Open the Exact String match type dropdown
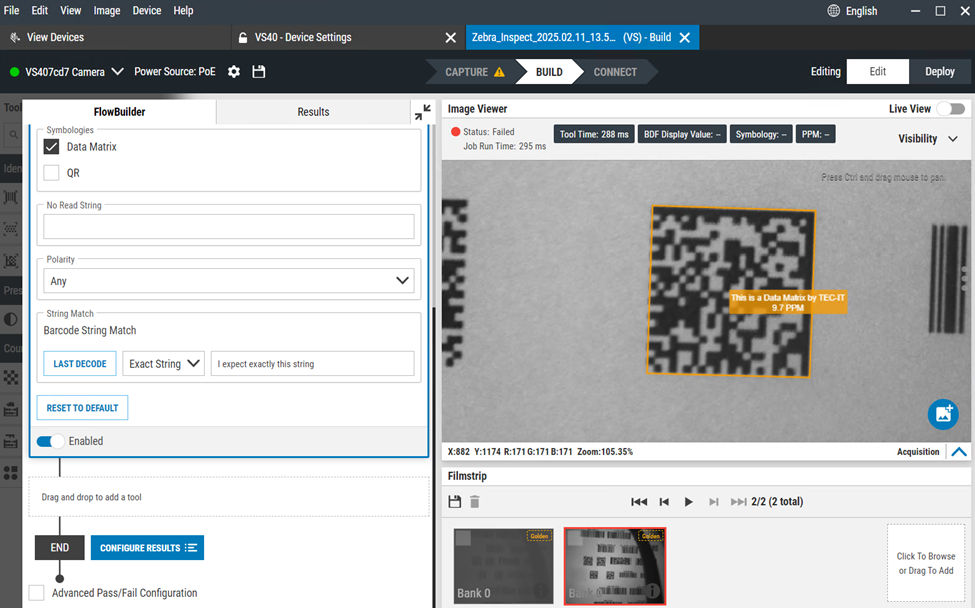 (x=164, y=364)
